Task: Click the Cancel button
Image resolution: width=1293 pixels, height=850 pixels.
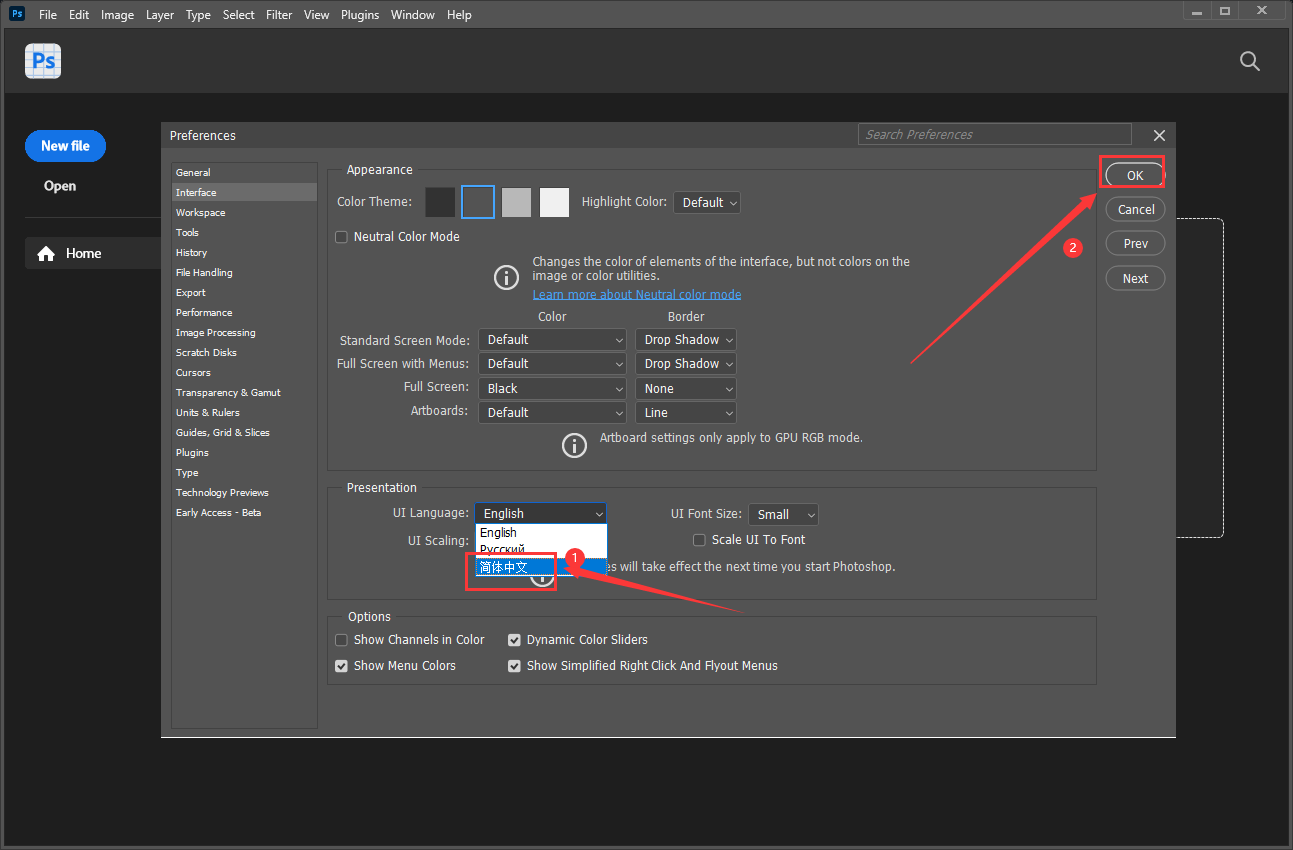Action: [1135, 210]
